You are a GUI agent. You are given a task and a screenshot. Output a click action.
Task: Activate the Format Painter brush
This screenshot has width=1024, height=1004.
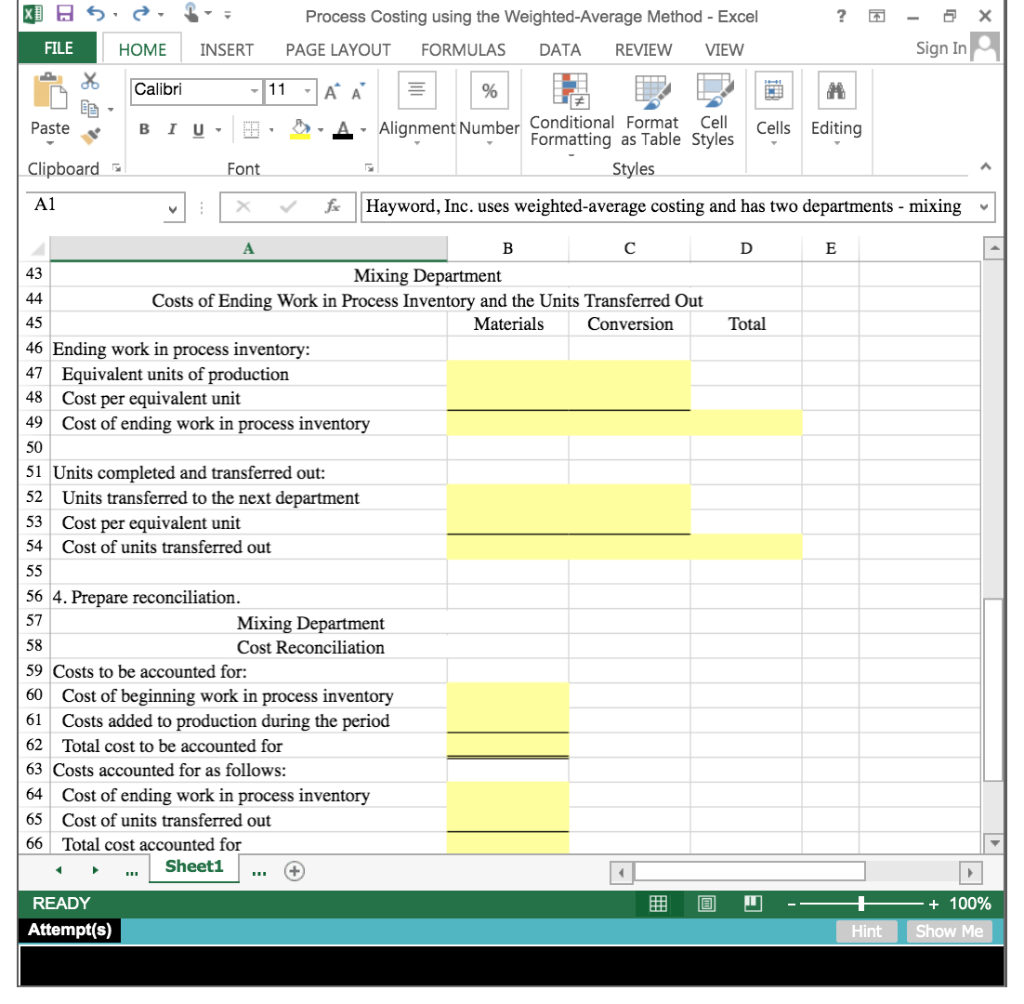[90, 135]
